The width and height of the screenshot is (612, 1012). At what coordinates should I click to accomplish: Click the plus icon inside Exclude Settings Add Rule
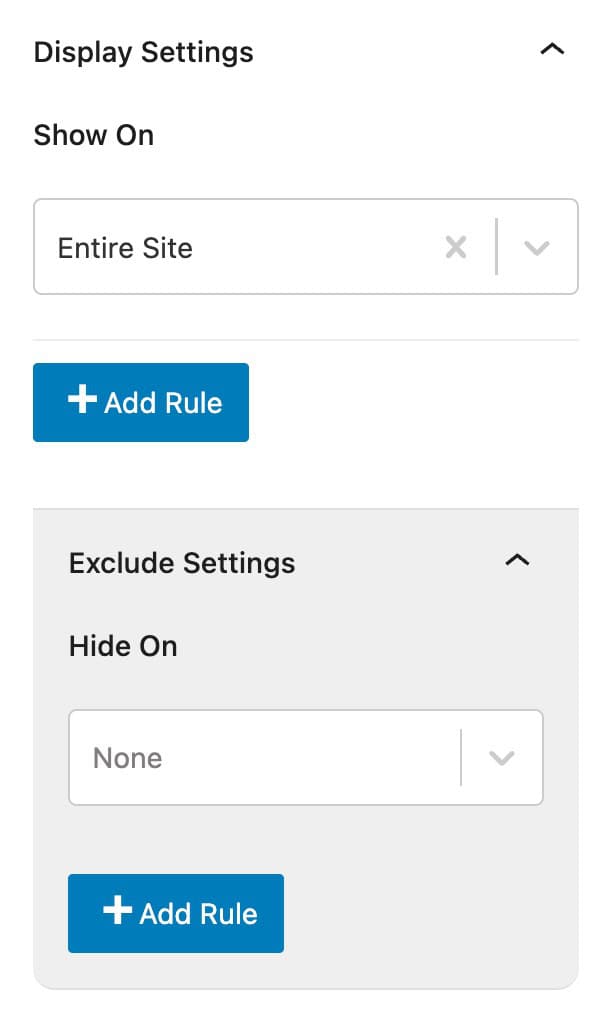tap(117, 912)
